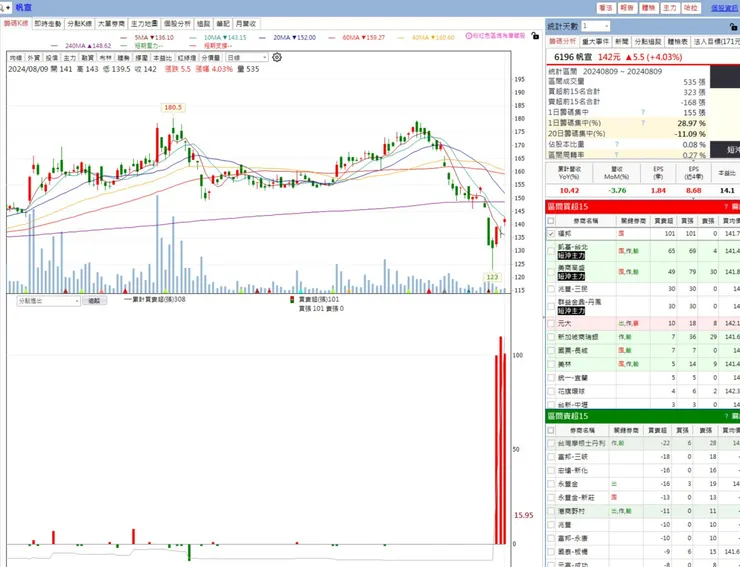Toggle the 主力 chart indicator button
This screenshot has height=567, width=740.
pyautogui.click(x=69, y=58)
